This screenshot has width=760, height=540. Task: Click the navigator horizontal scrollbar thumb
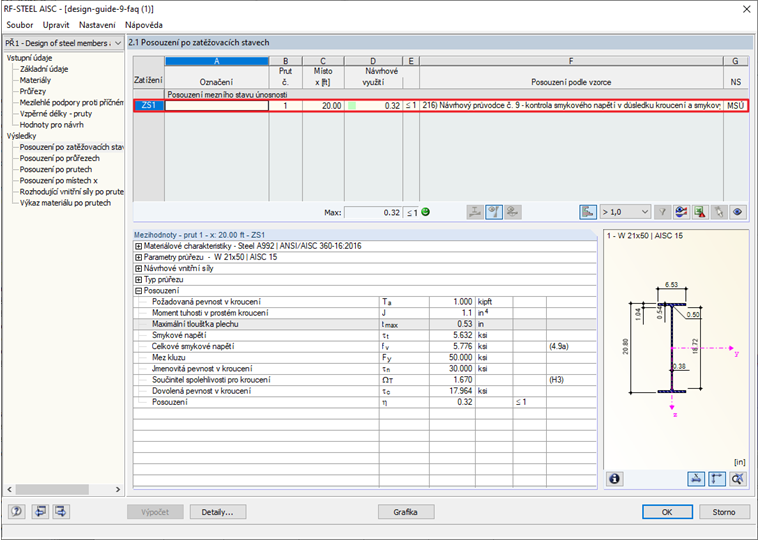[x=52, y=490]
